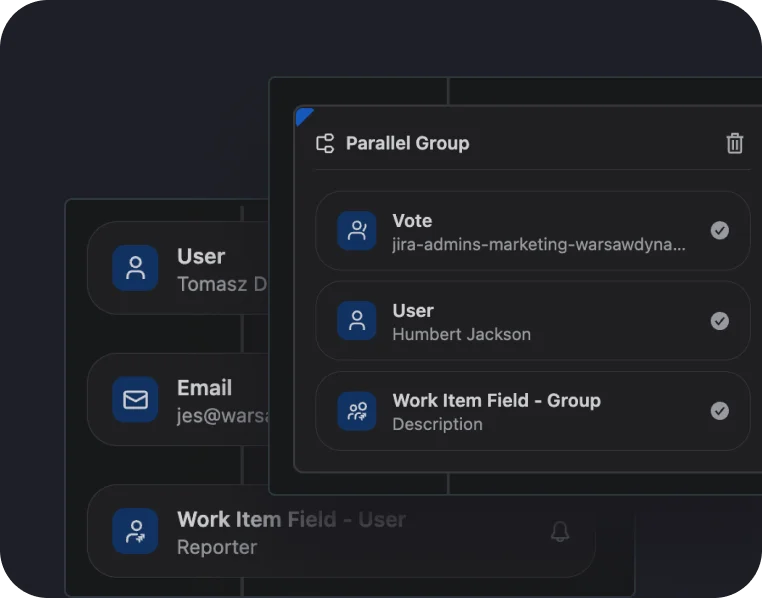Click the Parallel Group branch icon
The height and width of the screenshot is (598, 762).
click(325, 143)
